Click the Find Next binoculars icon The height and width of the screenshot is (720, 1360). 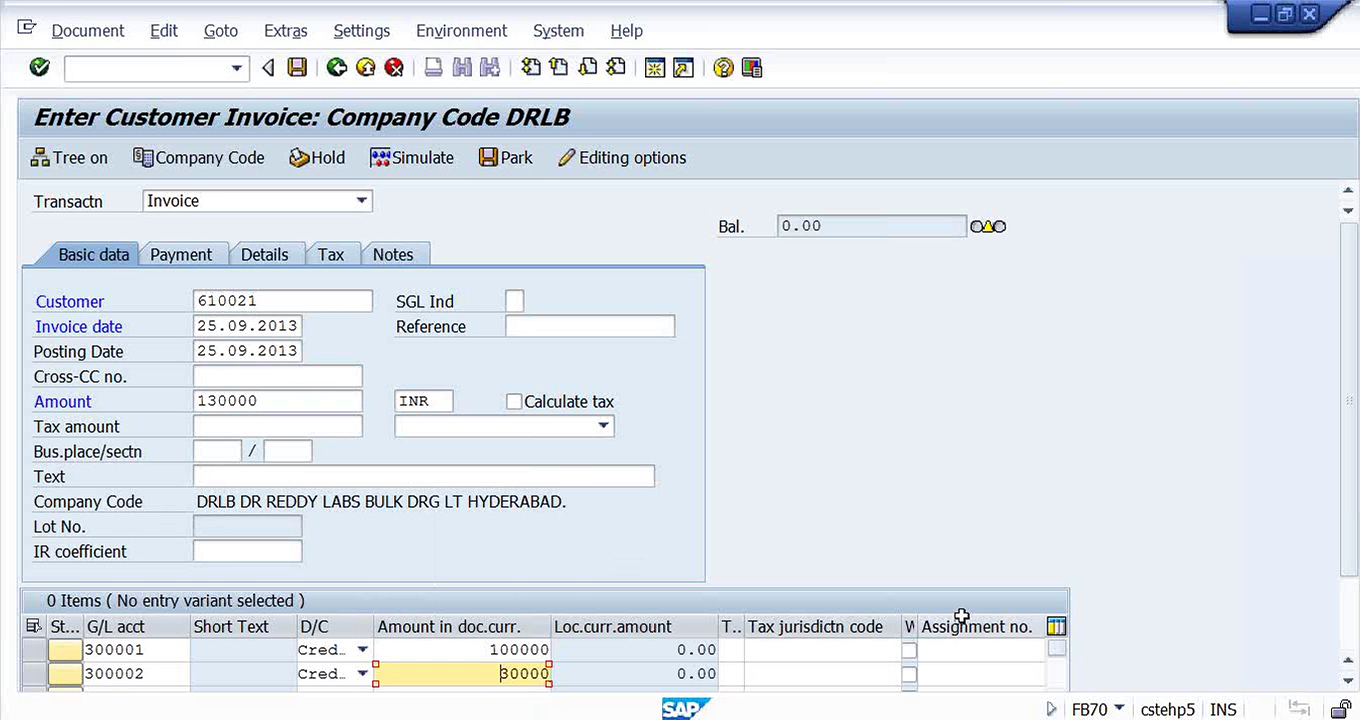coord(490,68)
